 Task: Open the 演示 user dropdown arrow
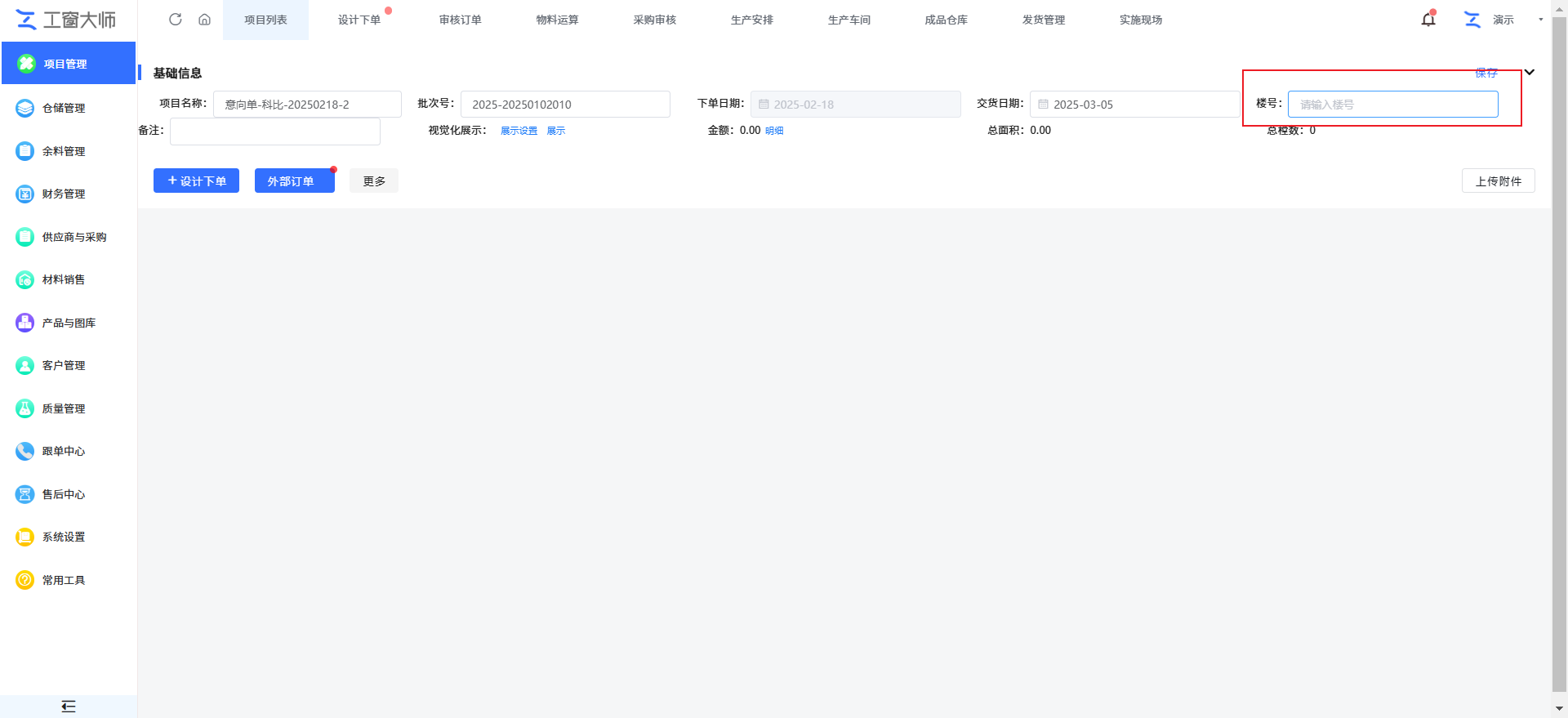pyautogui.click(x=1541, y=20)
